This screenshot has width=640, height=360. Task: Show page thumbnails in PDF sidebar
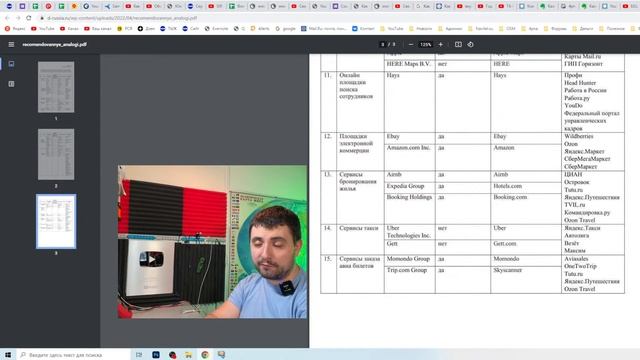click(11, 64)
